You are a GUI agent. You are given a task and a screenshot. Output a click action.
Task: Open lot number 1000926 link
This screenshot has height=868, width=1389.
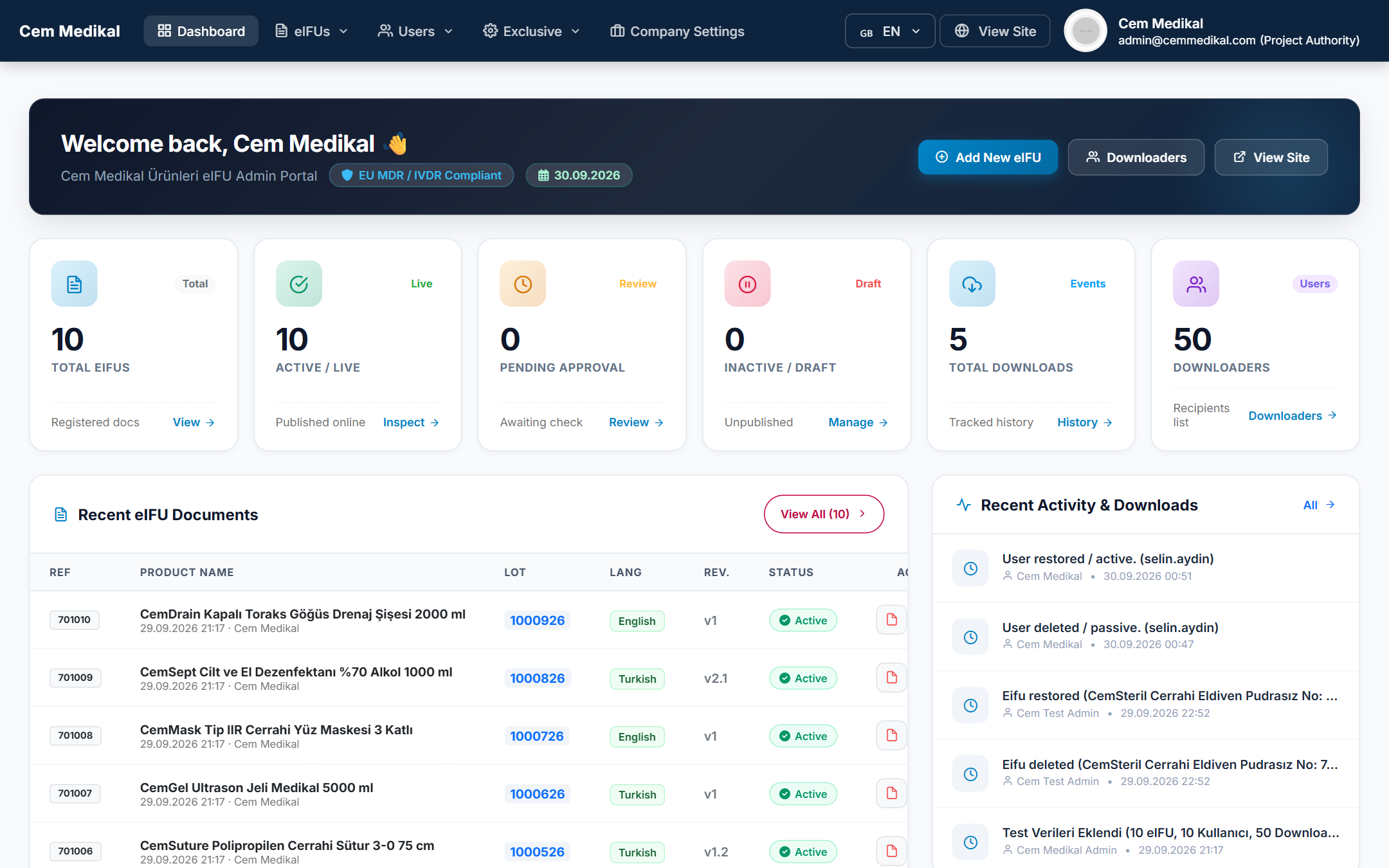point(537,620)
